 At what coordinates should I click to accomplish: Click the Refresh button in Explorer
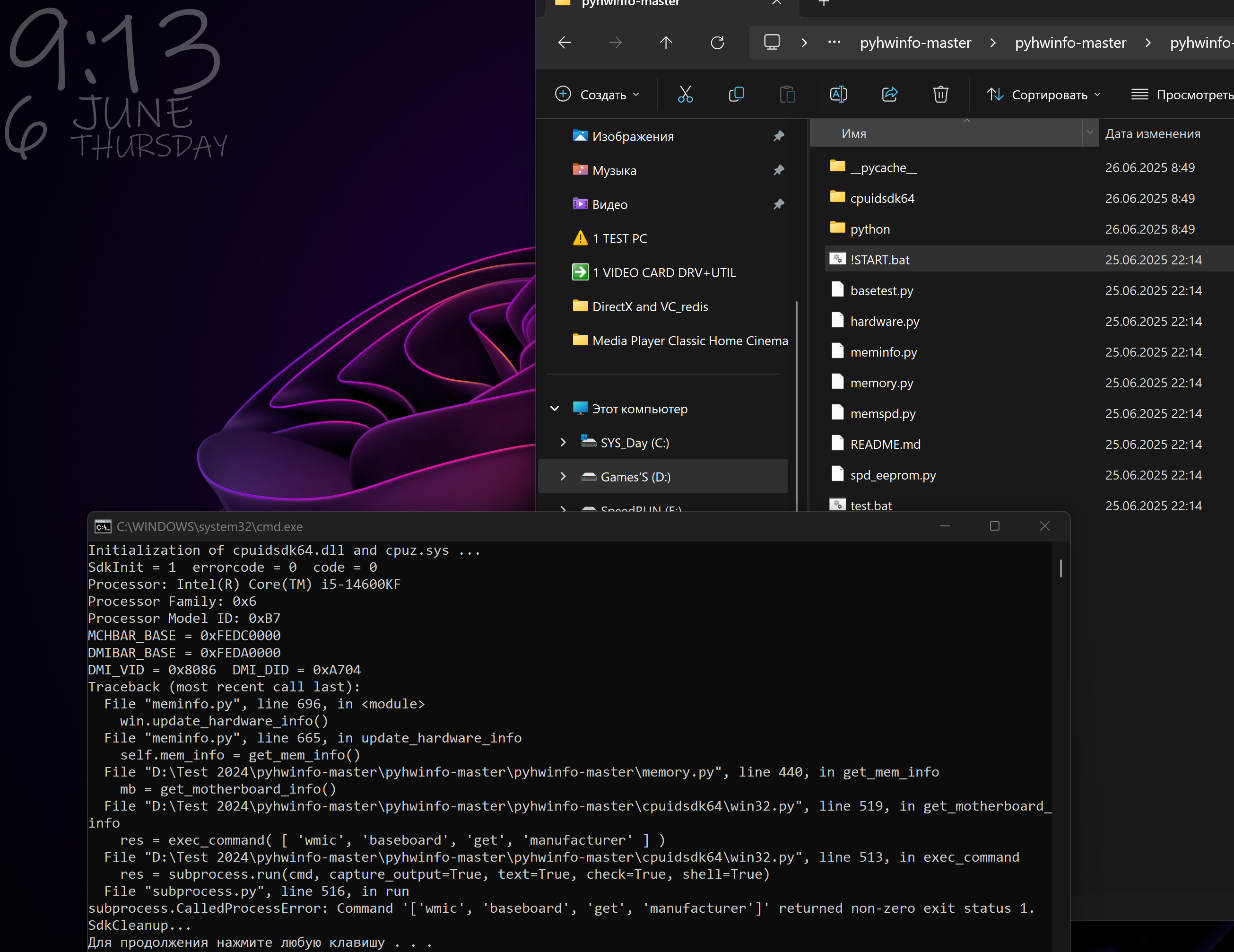click(717, 43)
